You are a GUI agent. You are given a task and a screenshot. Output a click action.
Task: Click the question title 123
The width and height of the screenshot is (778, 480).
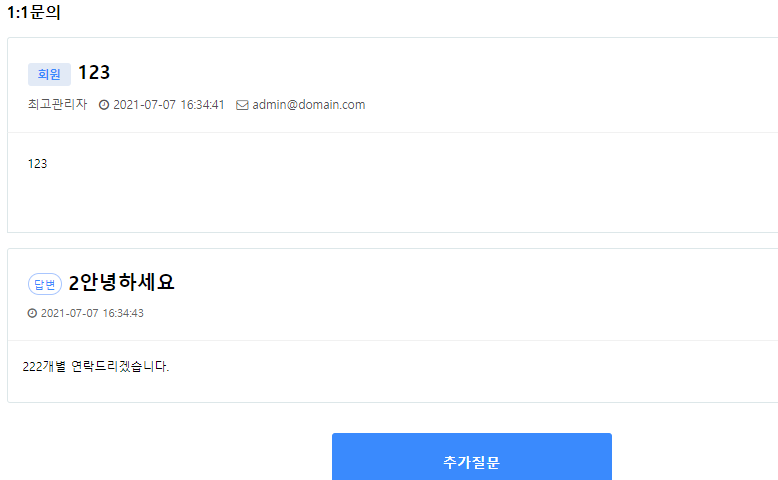(94, 72)
